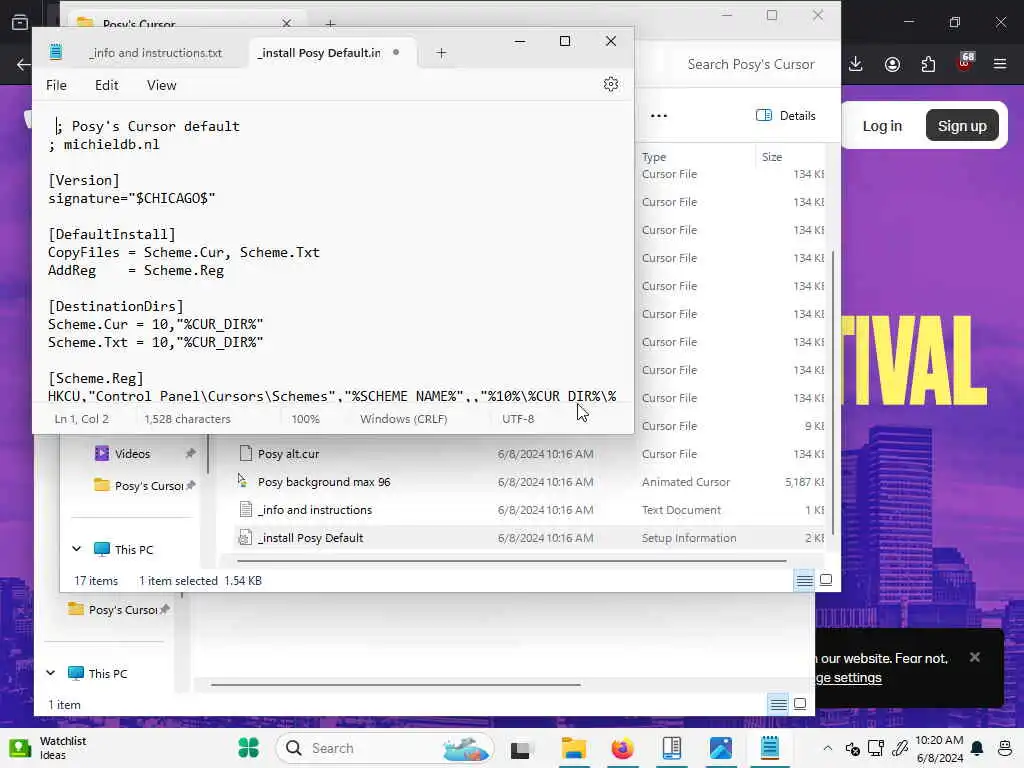Open Videos in Explorer sidebar

[132, 454]
